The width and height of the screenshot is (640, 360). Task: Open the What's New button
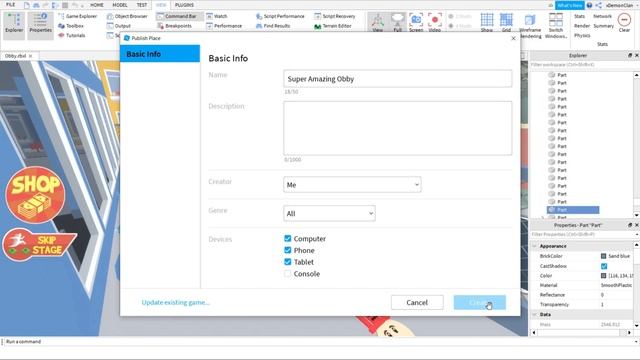point(570,5)
